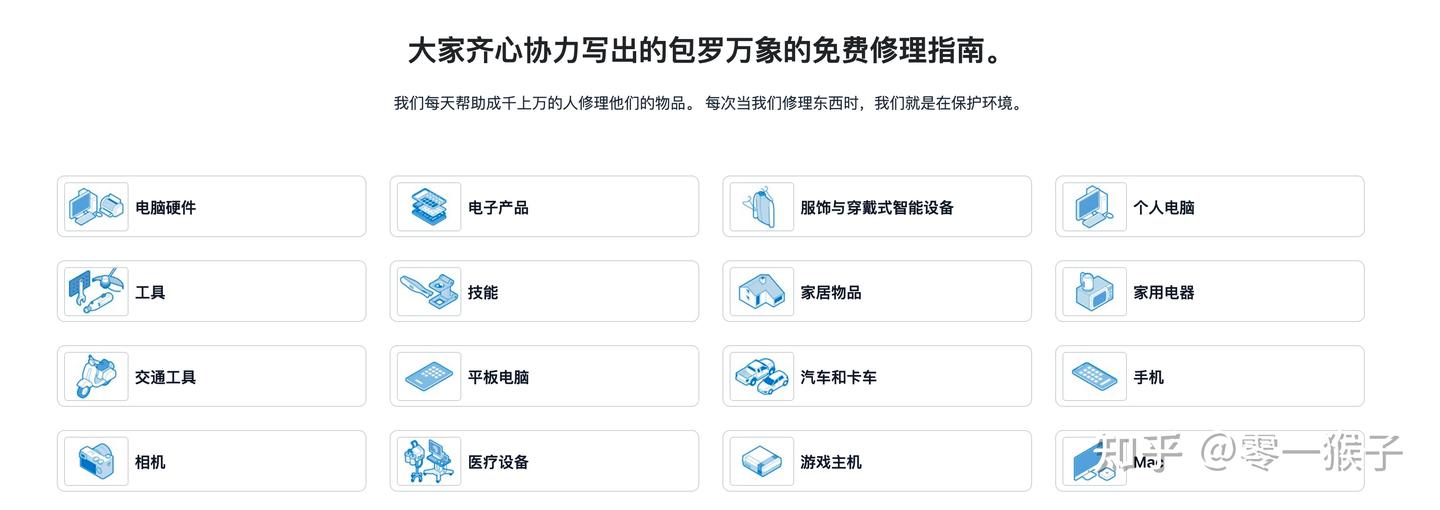Click the 手机 phone icon
Screen dimensions: 1440x510
[x=1094, y=377]
